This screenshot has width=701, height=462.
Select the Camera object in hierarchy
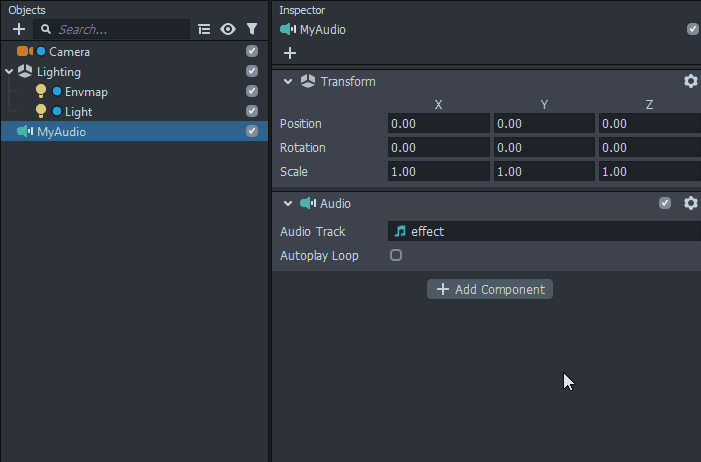pyautogui.click(x=69, y=51)
